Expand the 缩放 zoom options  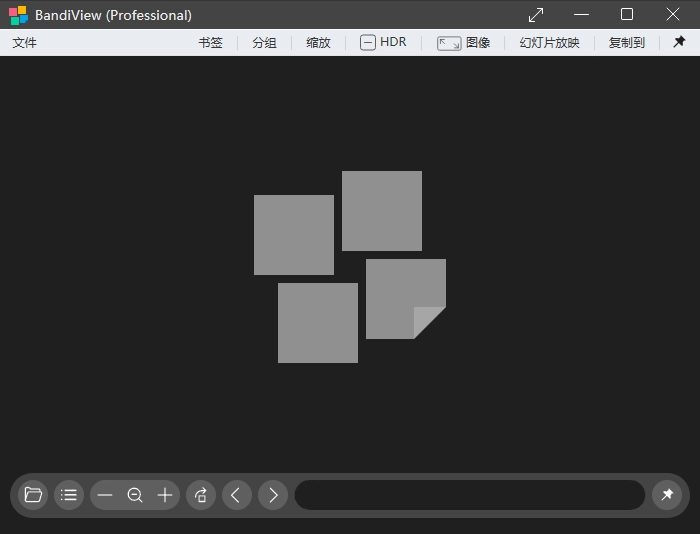[318, 42]
